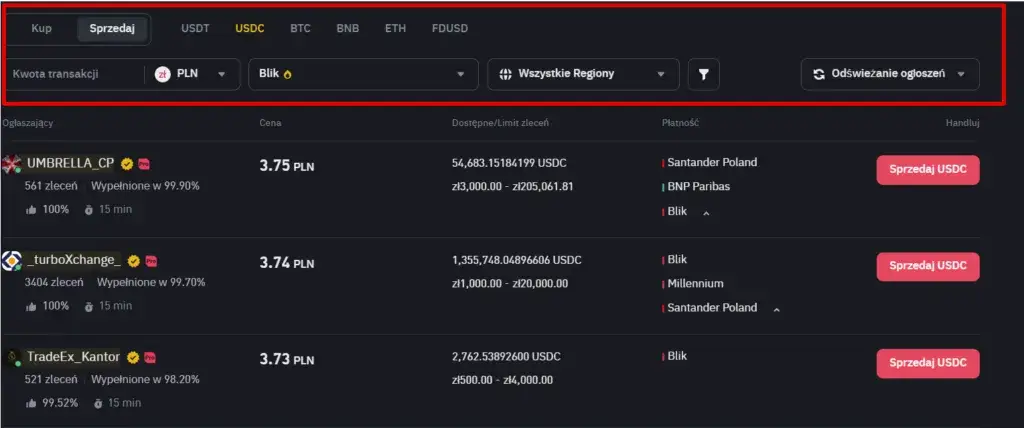
Task: Click Santander Poland in UMBRELLA_CP row
Action: tap(712, 162)
